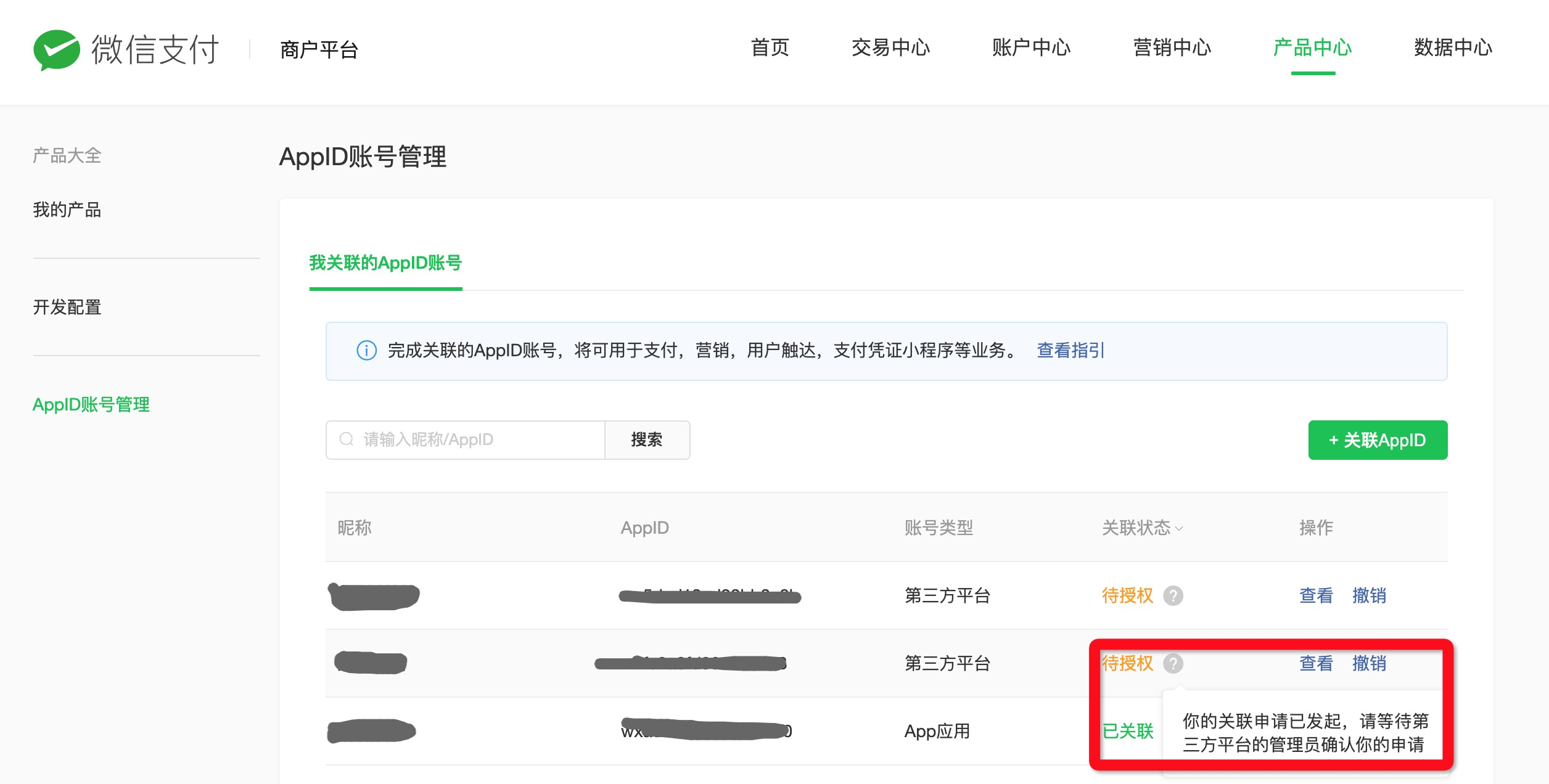Screen dimensions: 1549x784
Task: Select 我关联的AppID账号 tab
Action: 385,263
